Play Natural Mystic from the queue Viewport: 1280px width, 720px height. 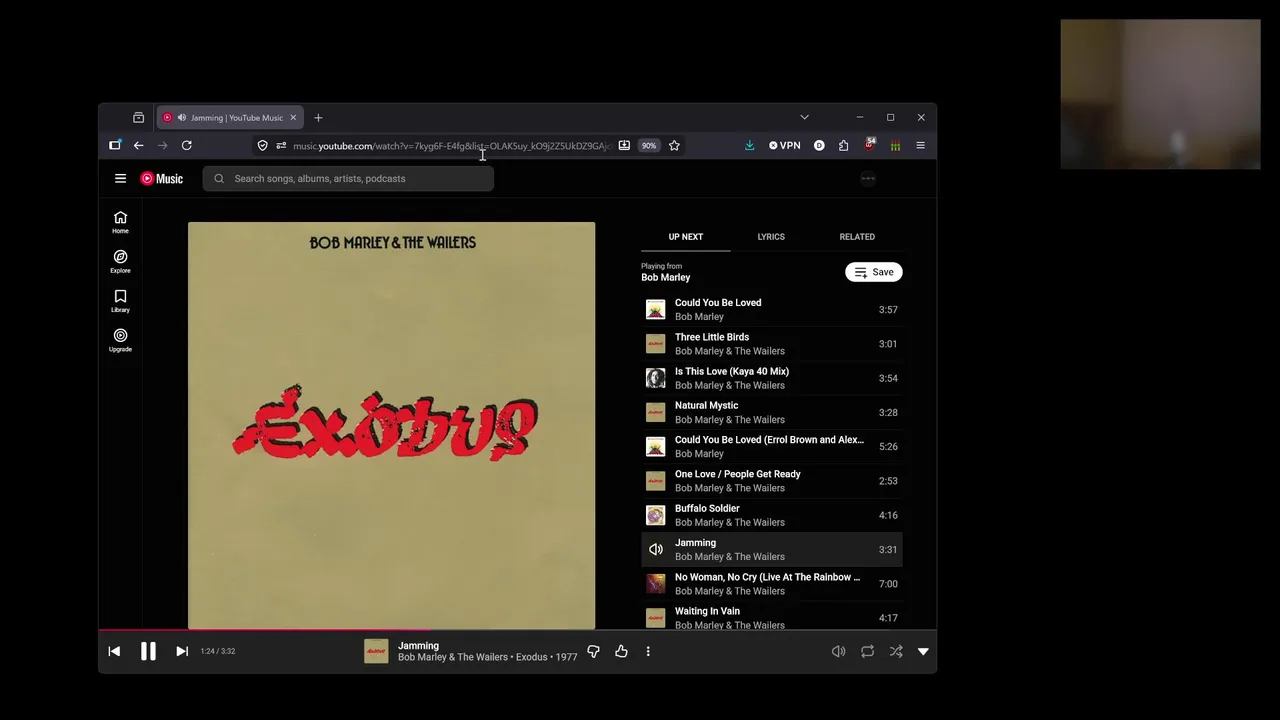coord(771,412)
